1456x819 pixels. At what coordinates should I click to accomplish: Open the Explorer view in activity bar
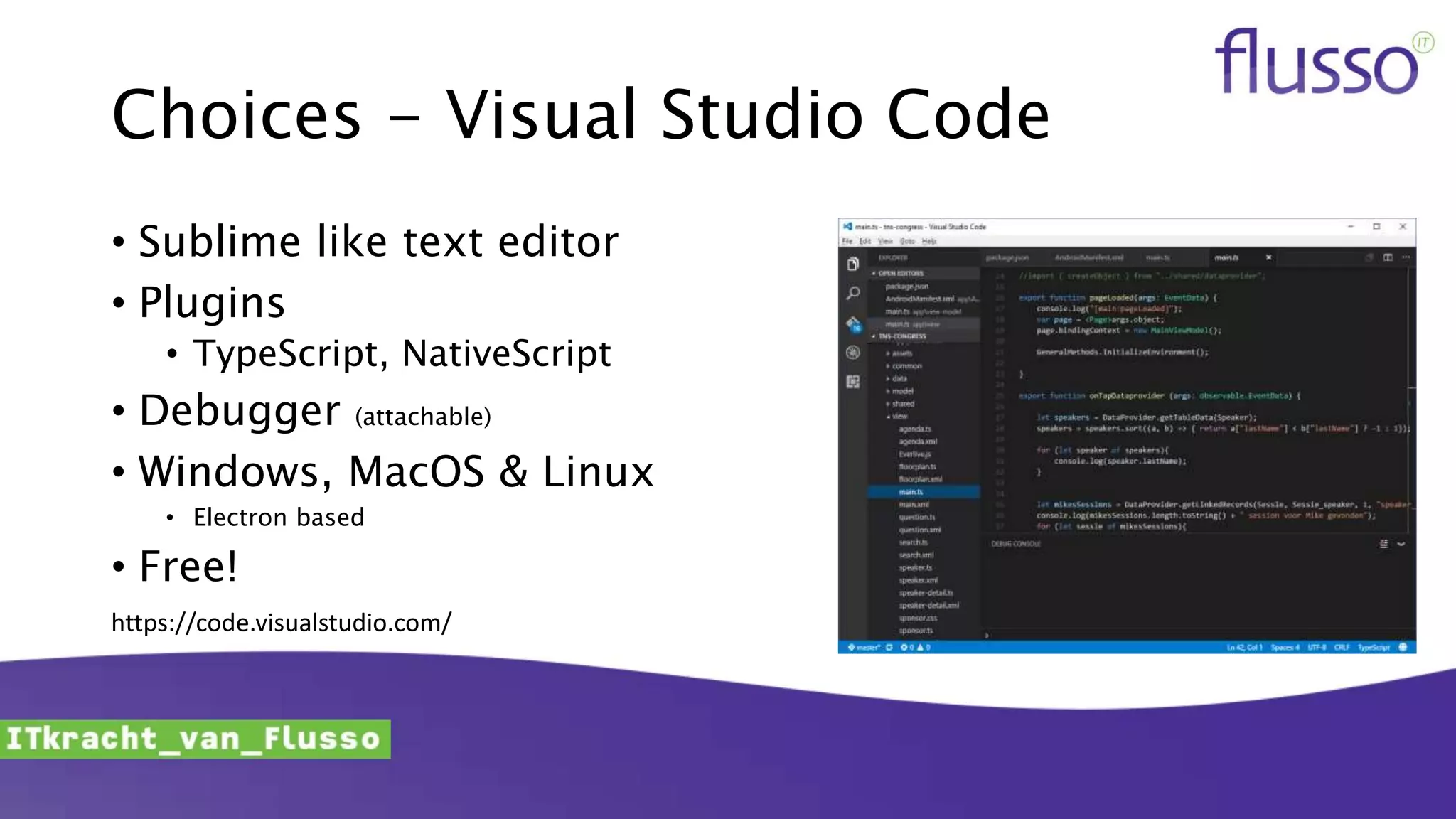pyautogui.click(x=853, y=264)
